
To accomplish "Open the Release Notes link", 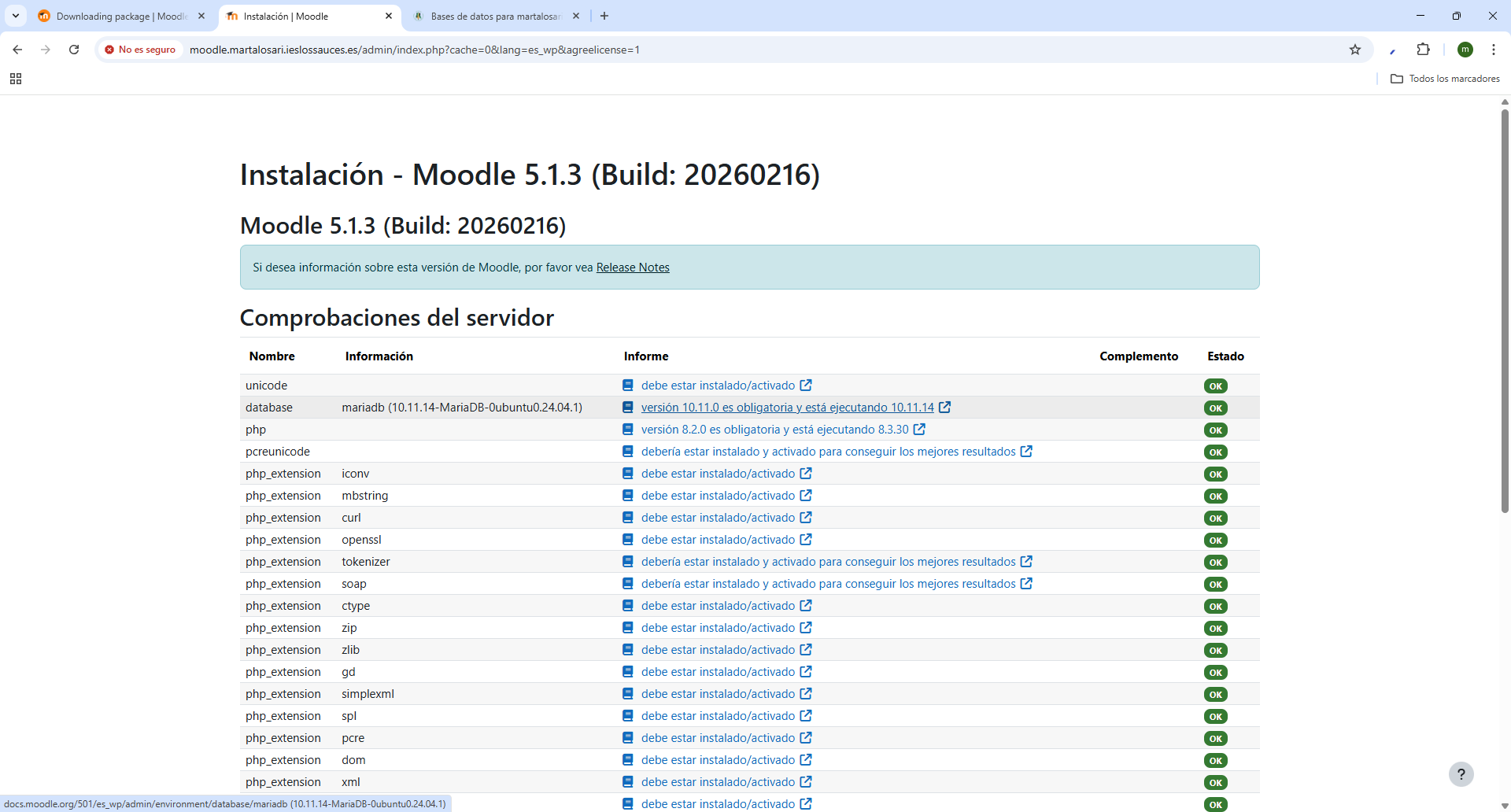I will click(x=633, y=268).
